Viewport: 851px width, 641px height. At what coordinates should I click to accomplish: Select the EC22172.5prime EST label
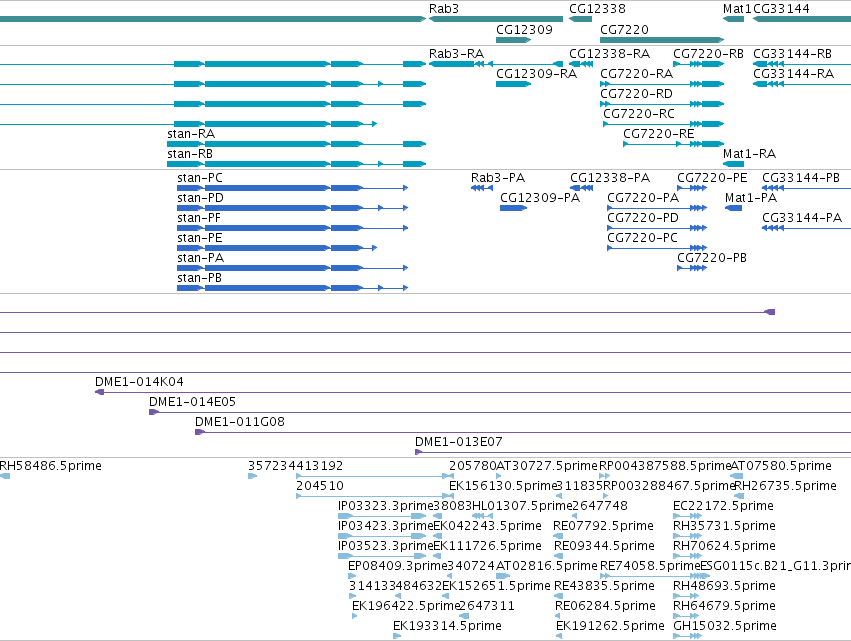point(723,506)
